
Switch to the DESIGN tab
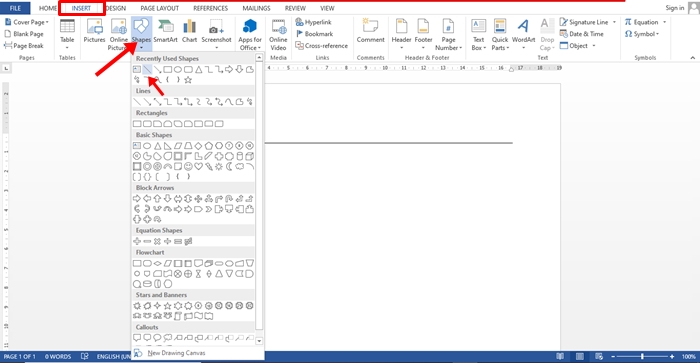tap(116, 8)
